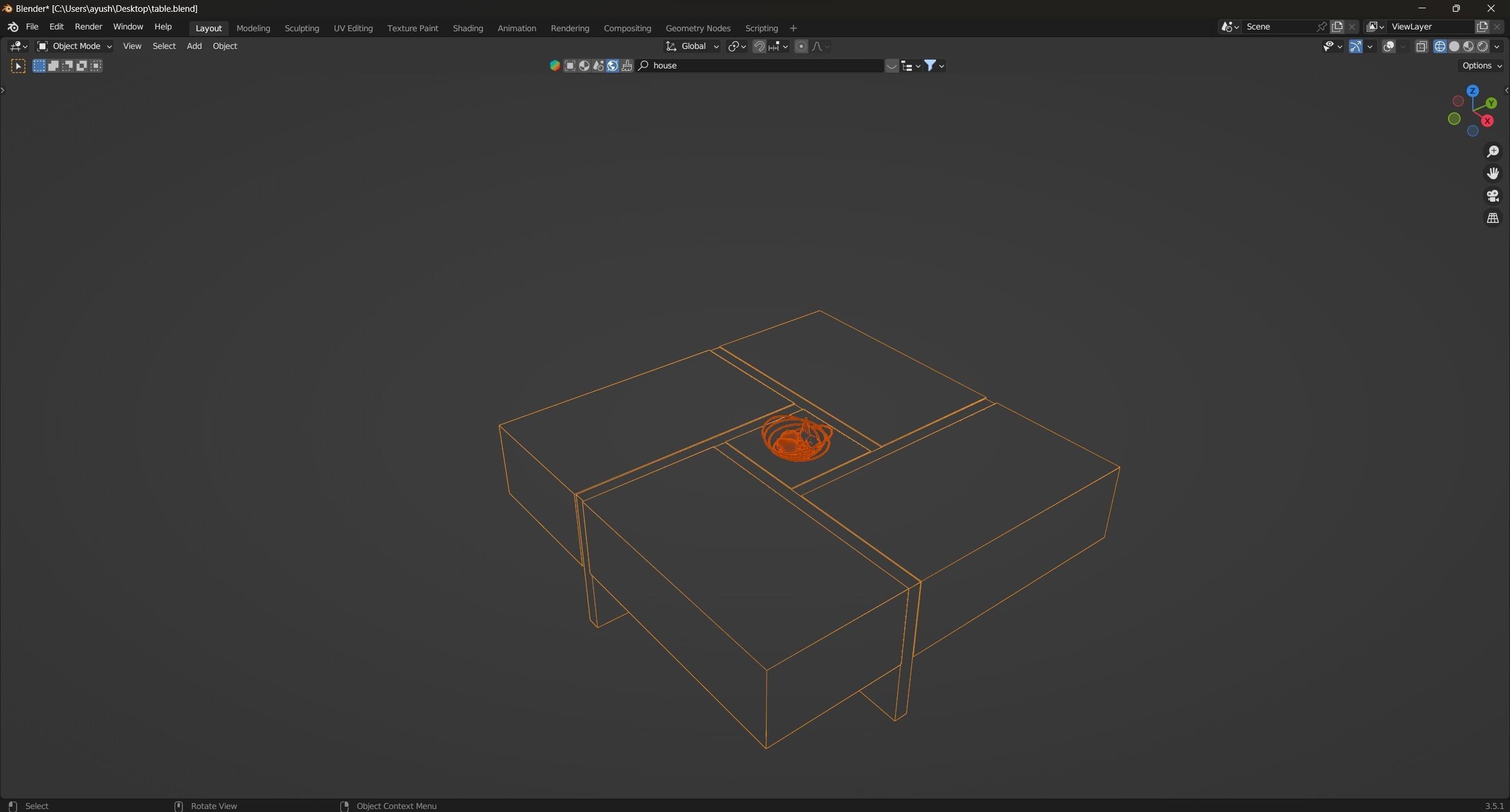The image size is (1510, 812).
Task: Expand the viewport shading options arrow
Action: 1497,47
